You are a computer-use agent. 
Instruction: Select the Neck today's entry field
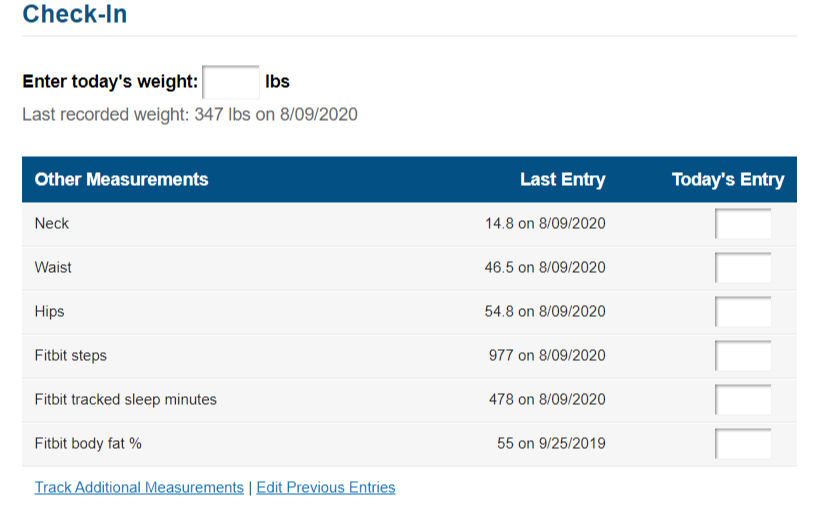coord(743,224)
